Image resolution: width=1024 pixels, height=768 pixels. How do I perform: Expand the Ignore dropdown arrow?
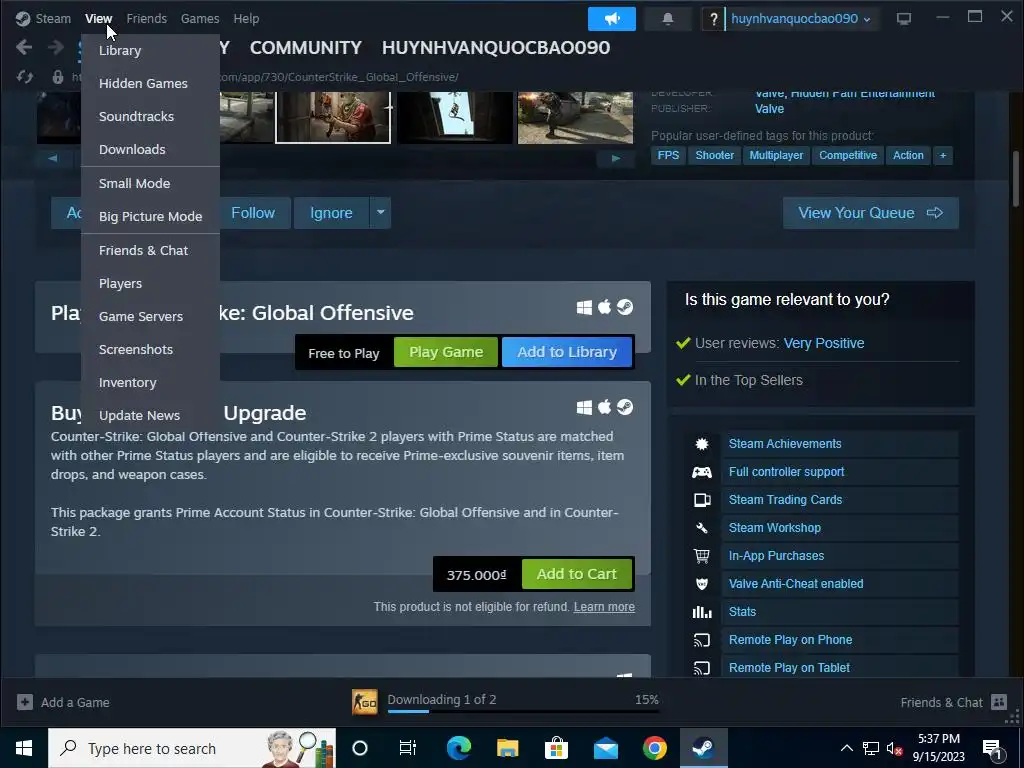380,212
